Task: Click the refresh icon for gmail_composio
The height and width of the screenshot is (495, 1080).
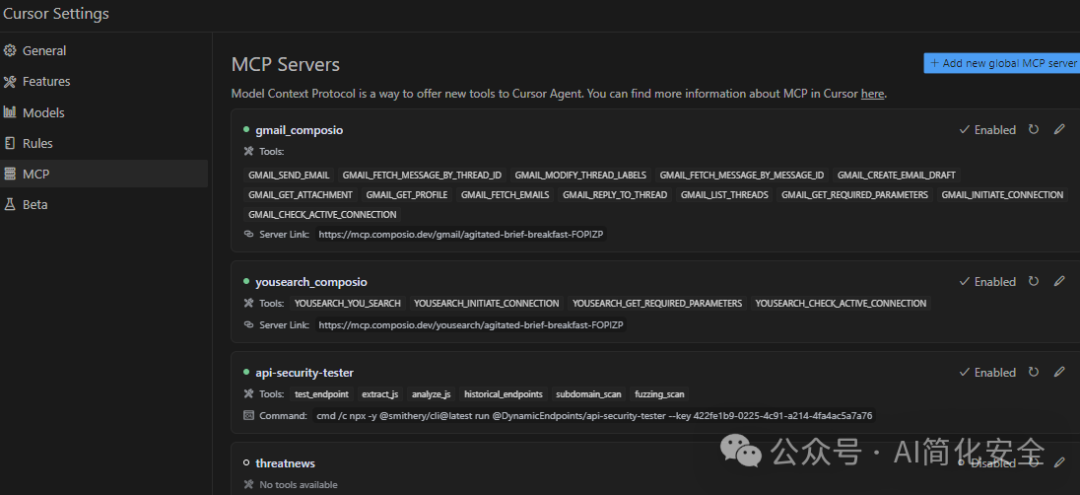Action: coord(1033,130)
